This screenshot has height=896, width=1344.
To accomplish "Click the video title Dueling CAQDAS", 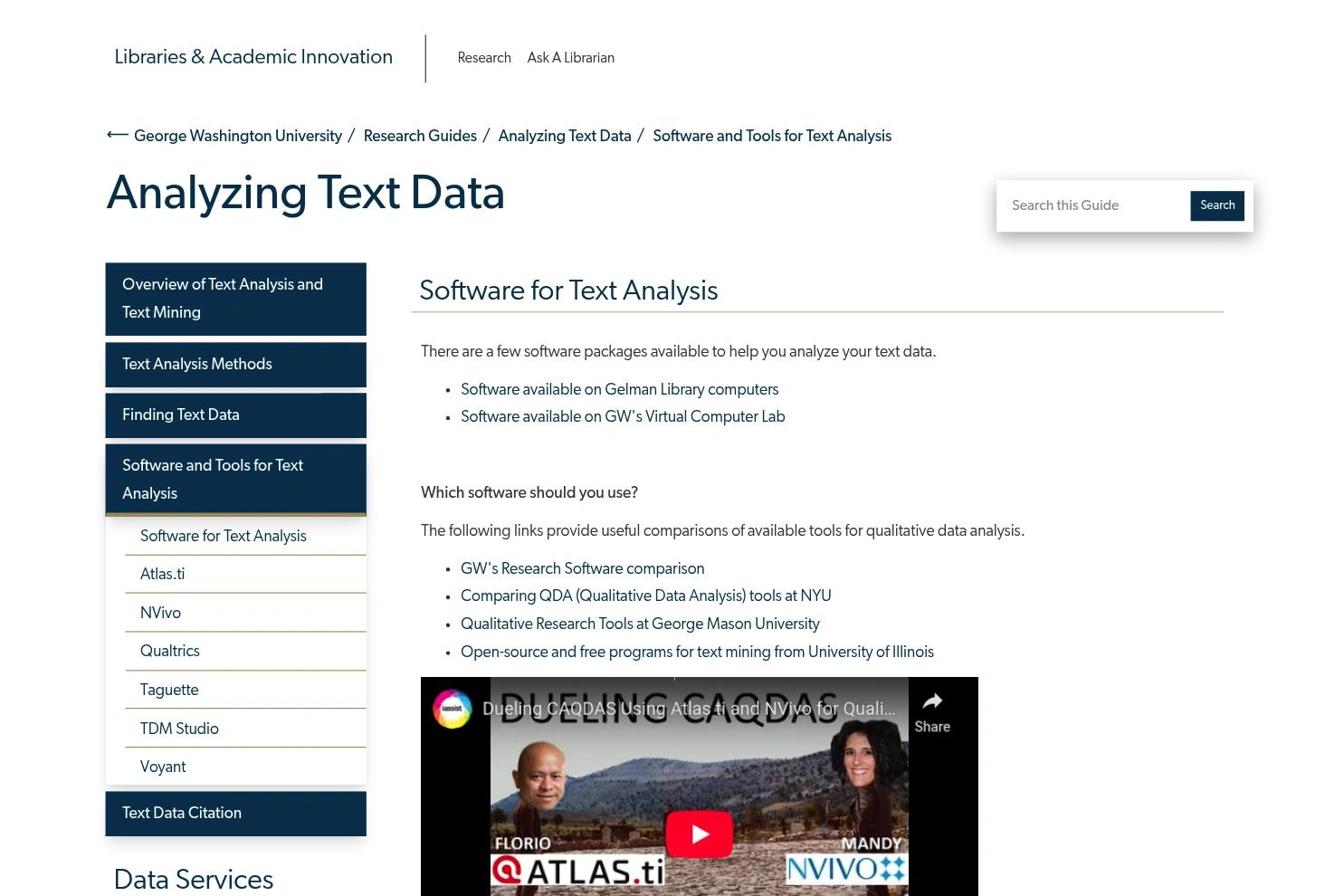I will [x=689, y=709].
